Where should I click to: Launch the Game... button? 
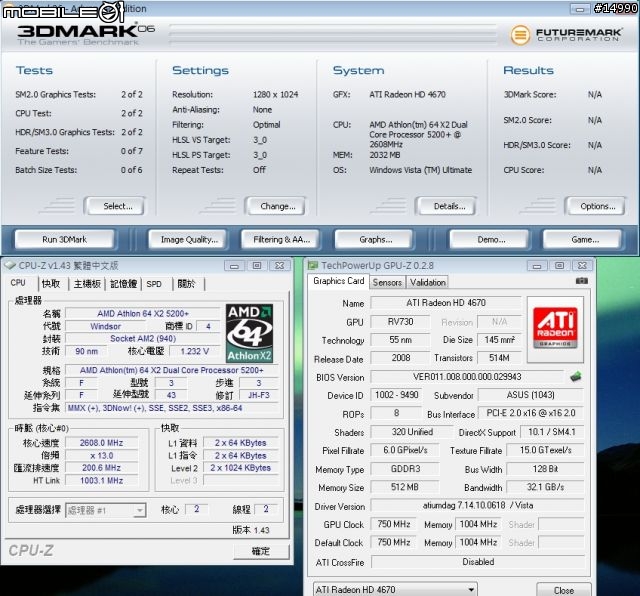point(582,239)
